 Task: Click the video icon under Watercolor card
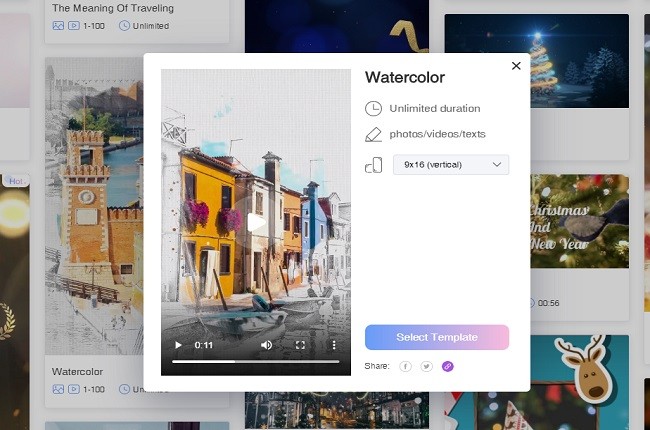[74, 389]
